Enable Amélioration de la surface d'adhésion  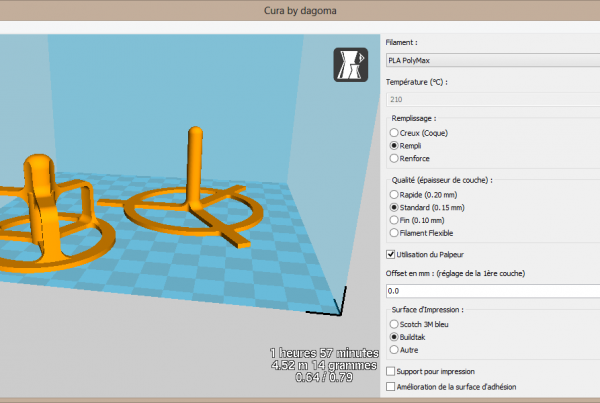pyautogui.click(x=390, y=387)
